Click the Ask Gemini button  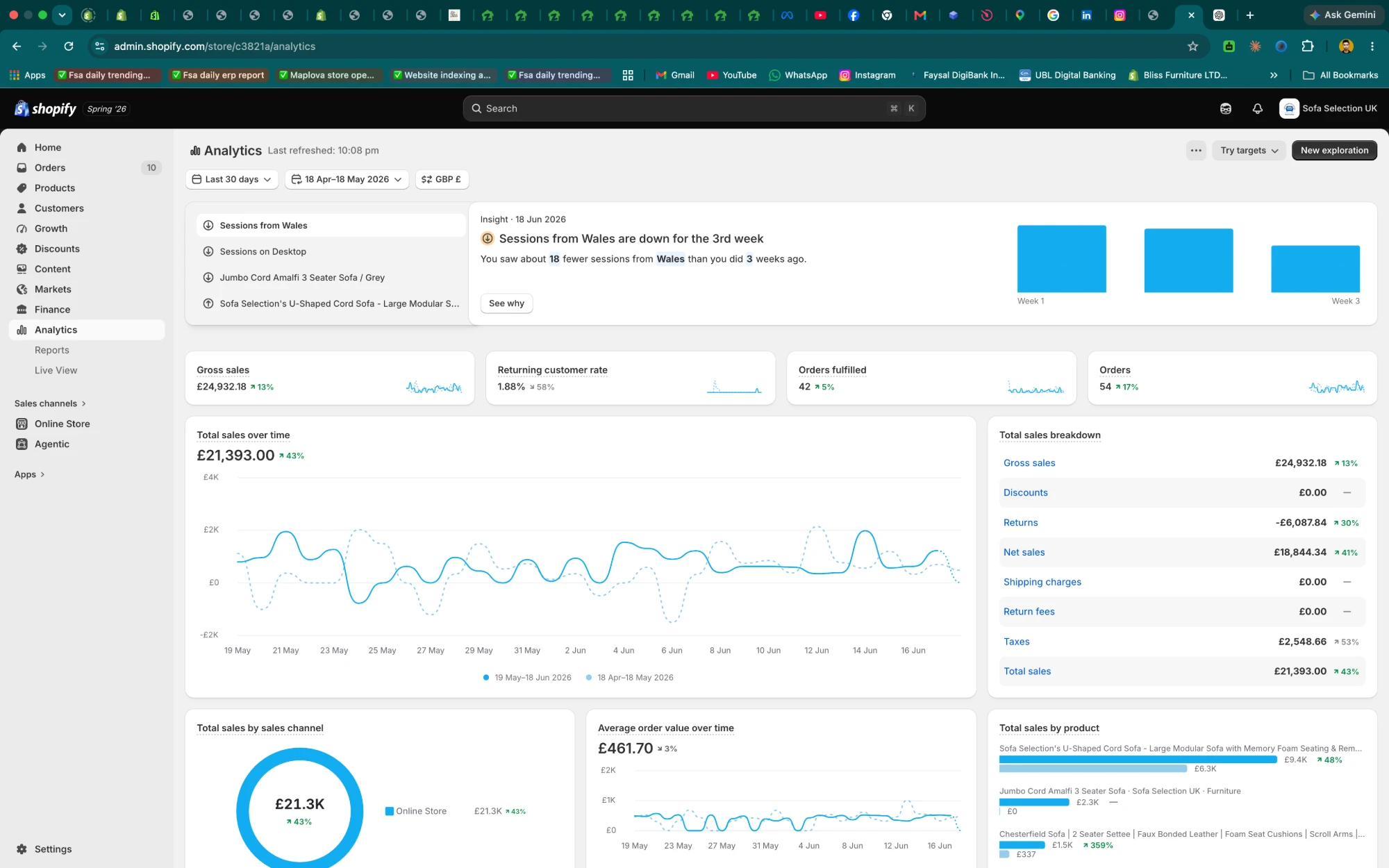(1342, 15)
